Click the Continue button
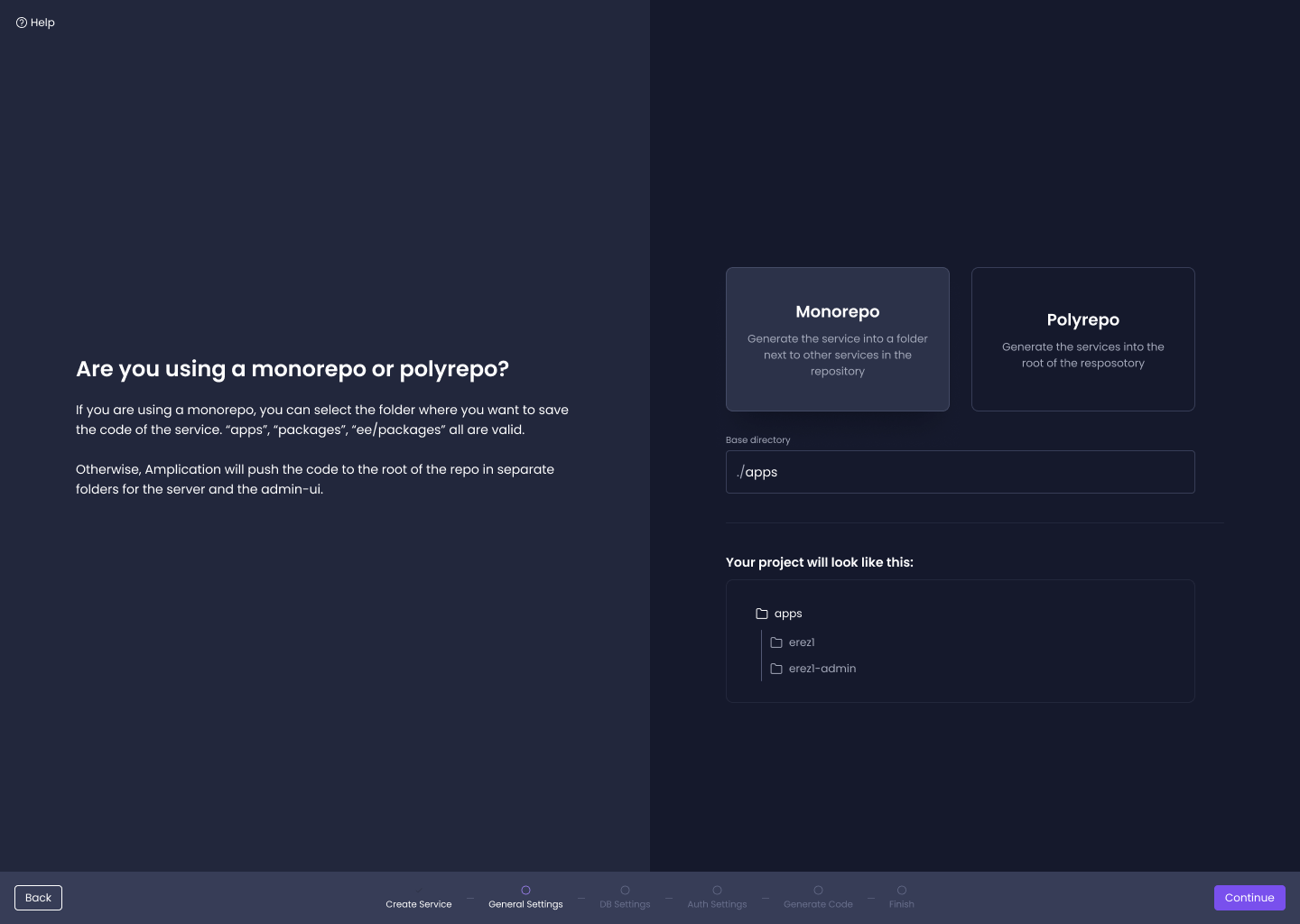Viewport: 1300px width, 924px height. [1249, 898]
